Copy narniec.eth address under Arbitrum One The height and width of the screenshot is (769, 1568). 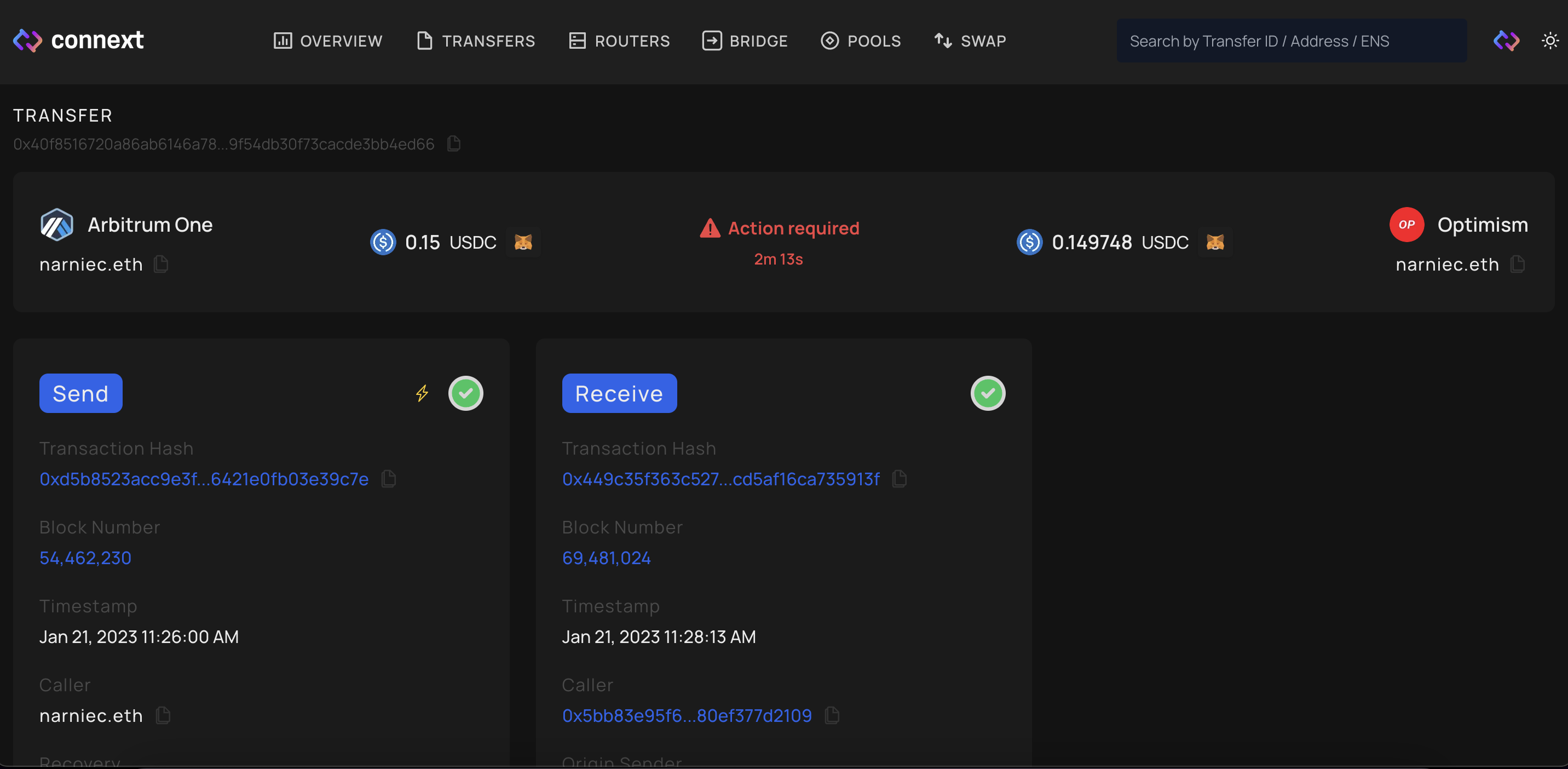click(x=161, y=264)
